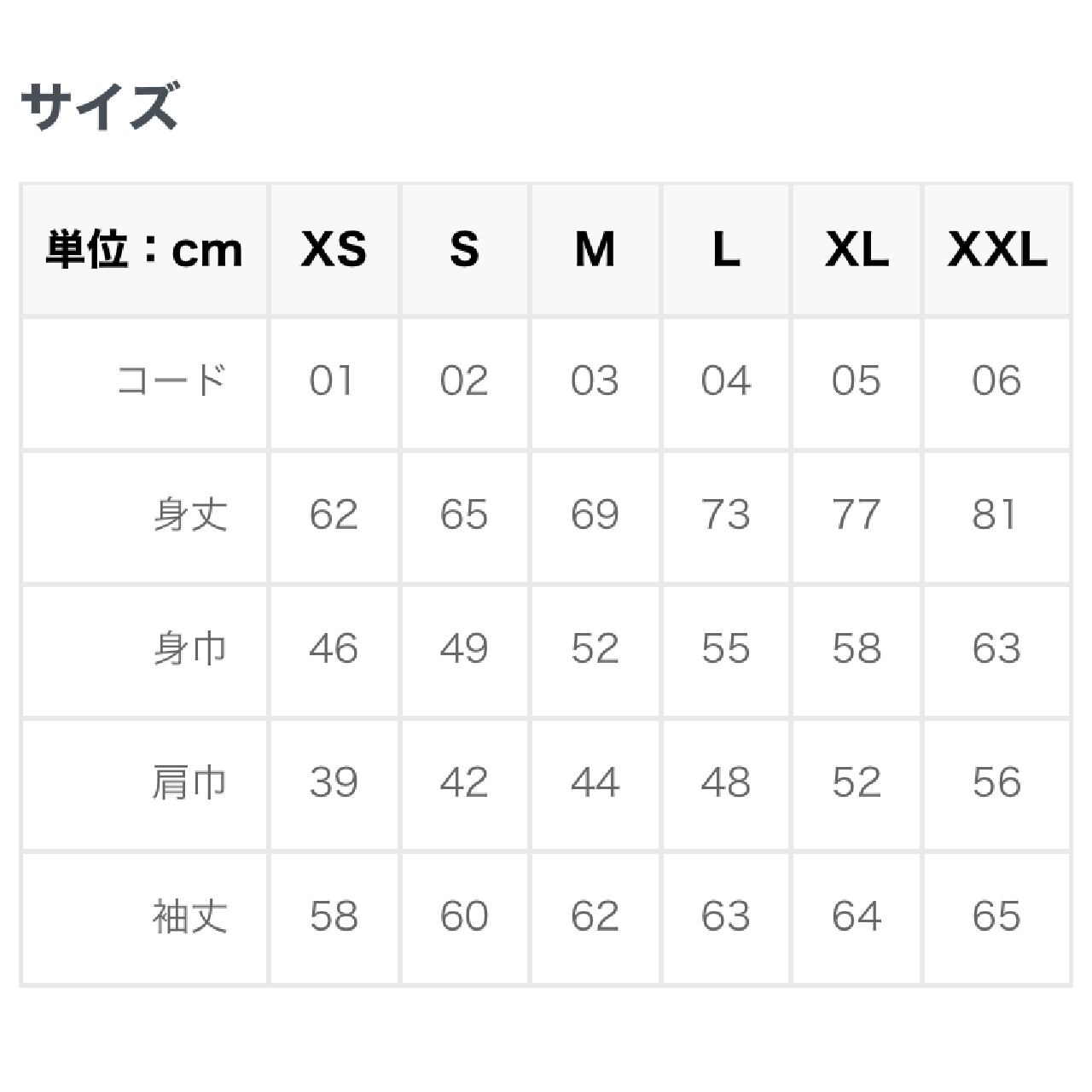Viewport: 1092px width, 1092px height.
Task: Click 身丈 value 81 for XXL
Action: coord(995,514)
